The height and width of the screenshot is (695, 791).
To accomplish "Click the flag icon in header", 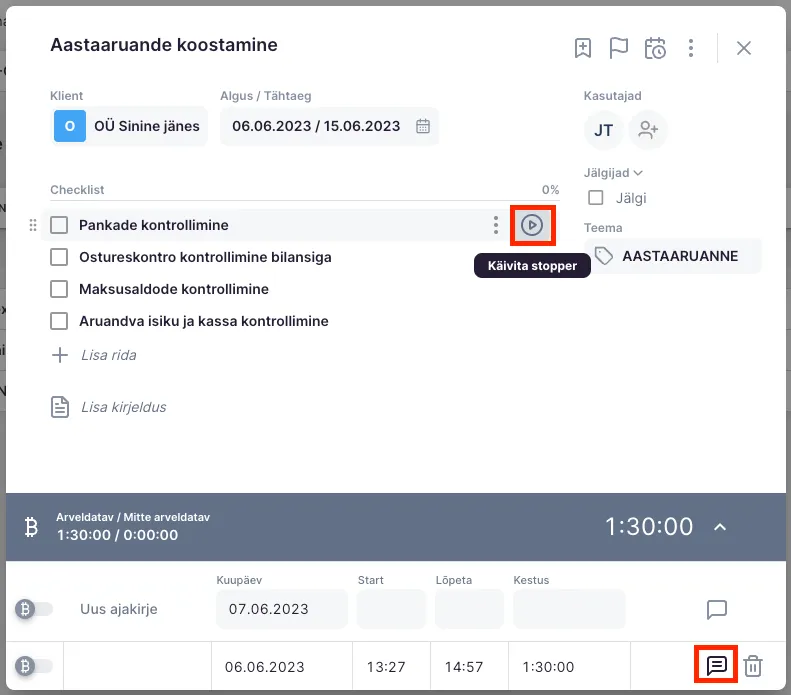I will click(x=619, y=47).
